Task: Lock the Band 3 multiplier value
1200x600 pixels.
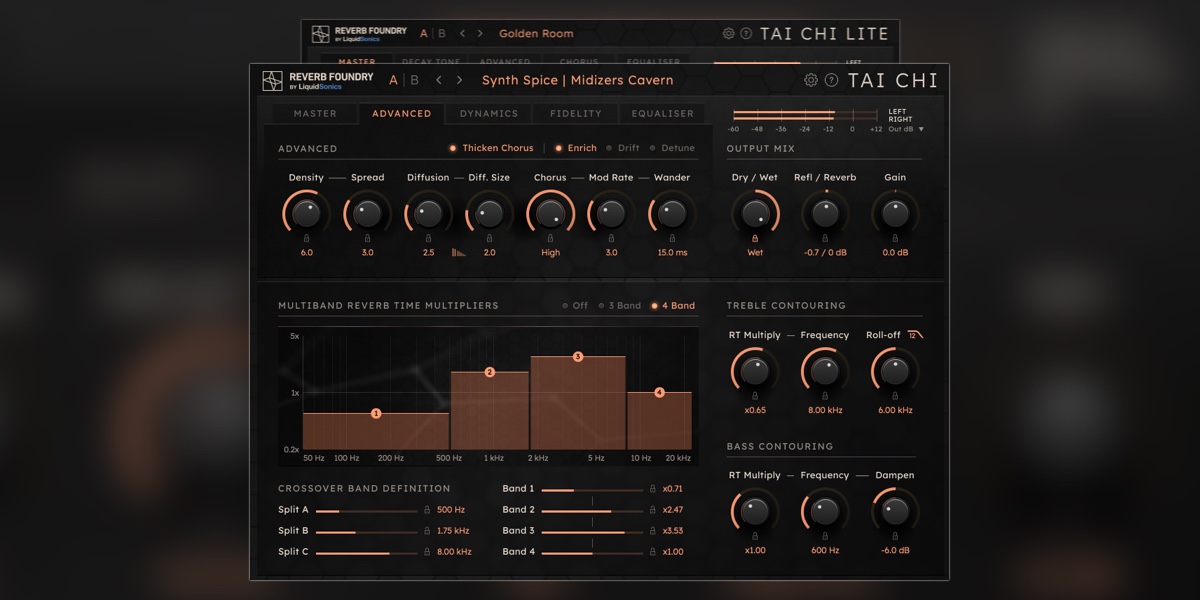Action: (x=652, y=531)
